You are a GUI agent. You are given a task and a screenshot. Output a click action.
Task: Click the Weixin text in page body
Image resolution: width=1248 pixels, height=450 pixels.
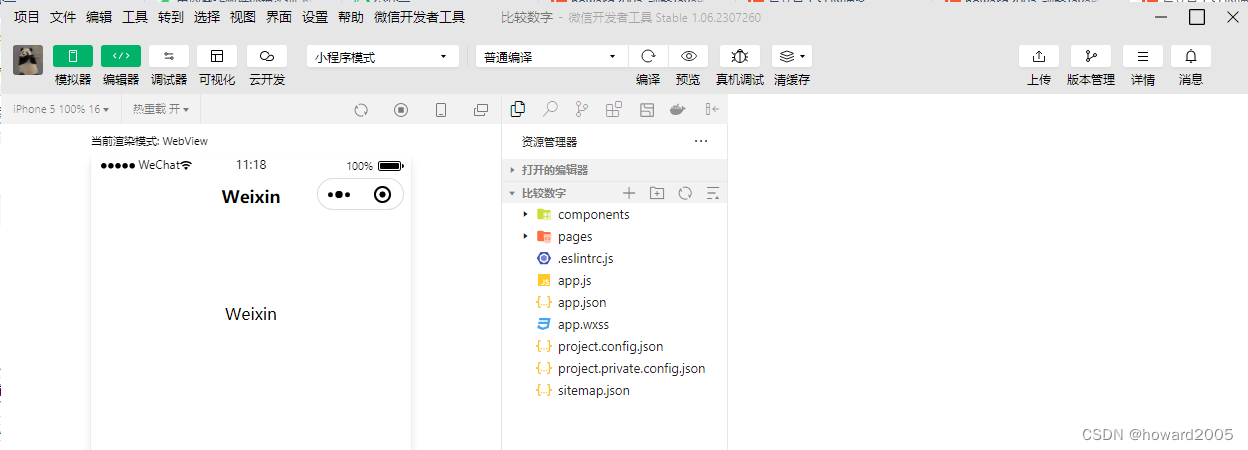click(251, 314)
